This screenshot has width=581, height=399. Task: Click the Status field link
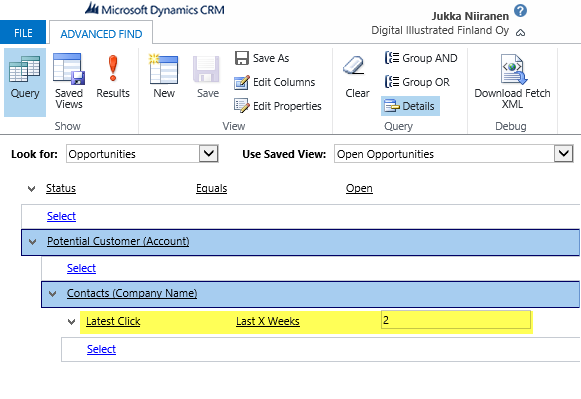pyautogui.click(x=61, y=188)
